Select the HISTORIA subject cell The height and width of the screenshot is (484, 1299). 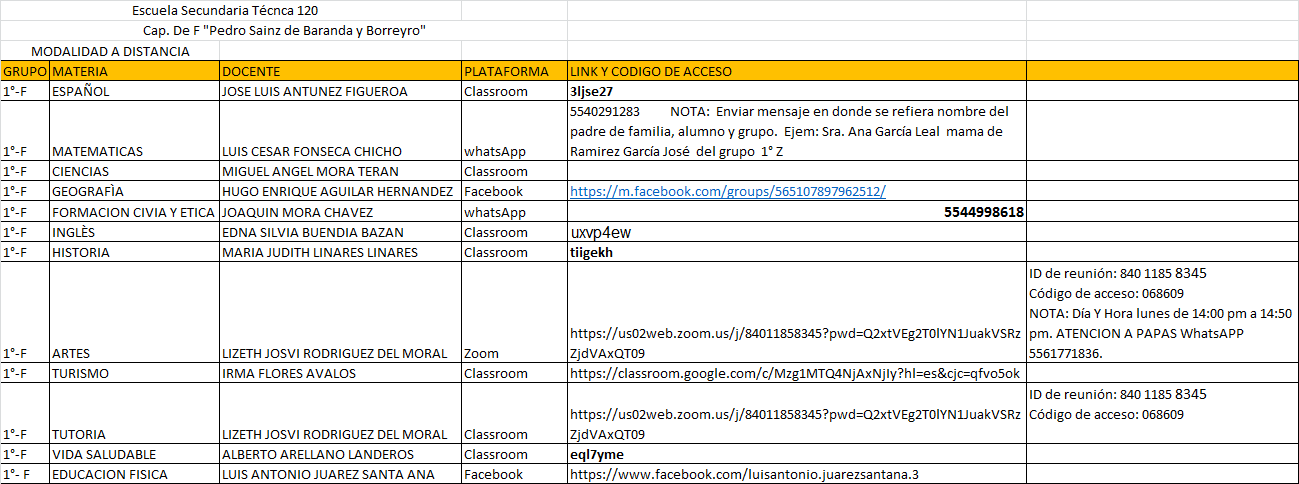tap(134, 252)
